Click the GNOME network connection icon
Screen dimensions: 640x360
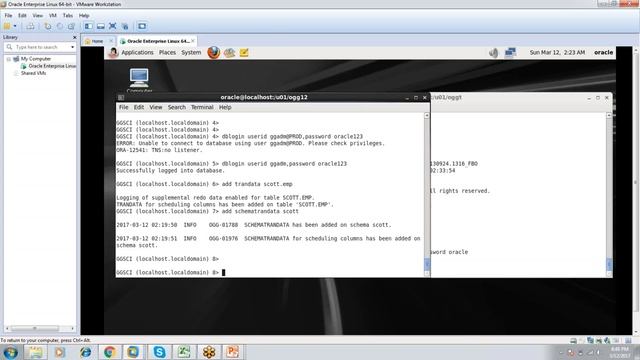click(x=510, y=53)
